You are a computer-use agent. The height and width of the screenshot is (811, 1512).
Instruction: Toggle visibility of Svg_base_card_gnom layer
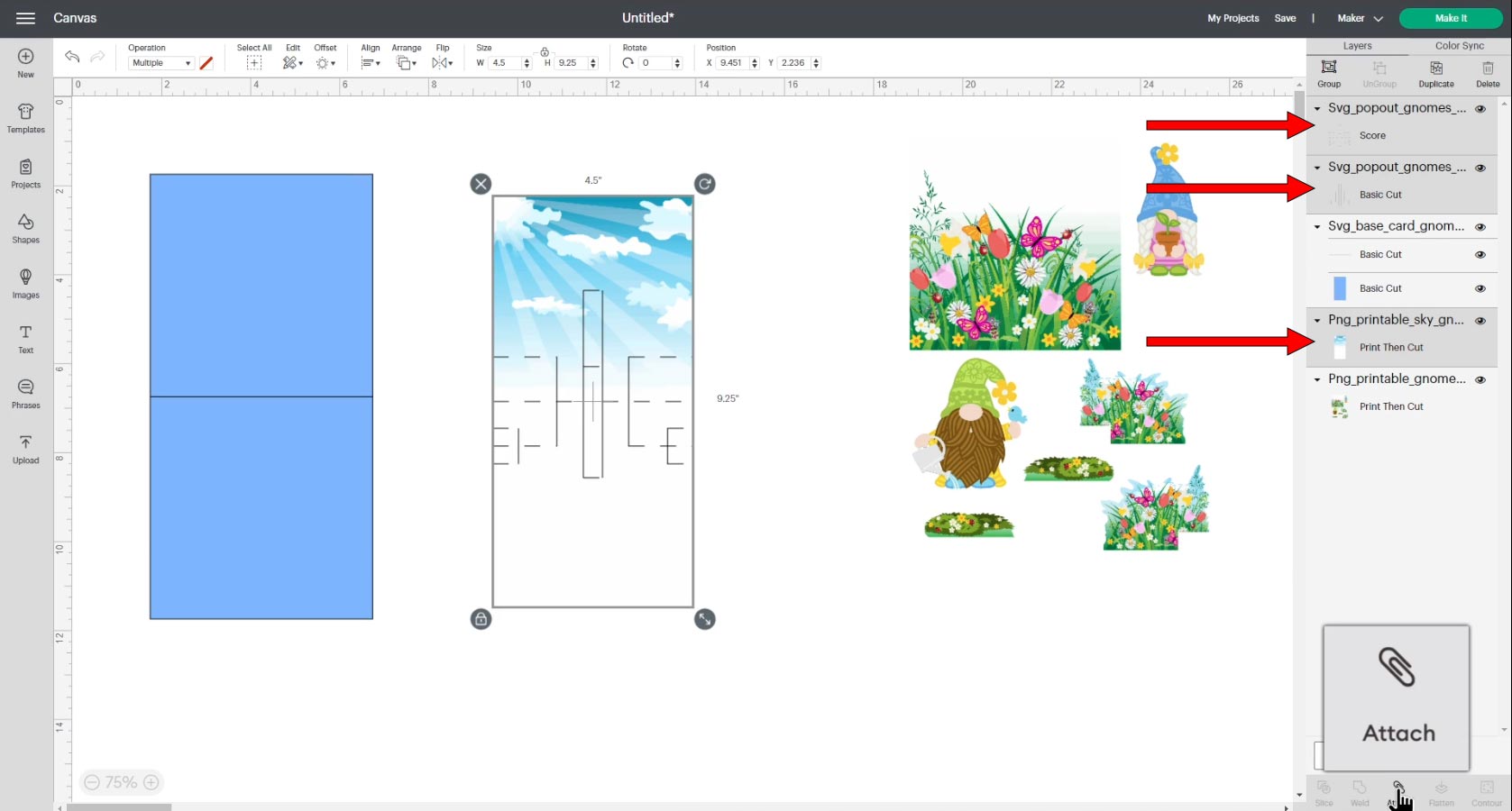1480,227
